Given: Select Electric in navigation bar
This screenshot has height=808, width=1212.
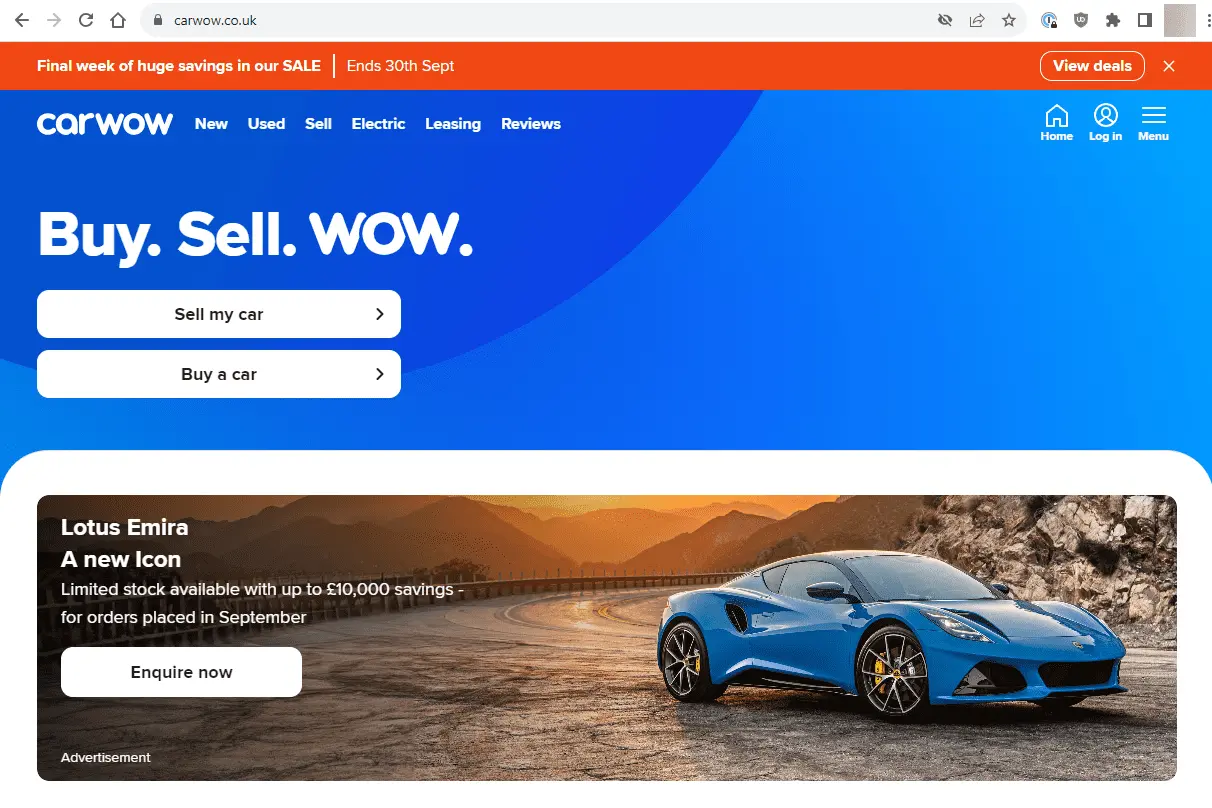Looking at the screenshot, I should point(378,124).
